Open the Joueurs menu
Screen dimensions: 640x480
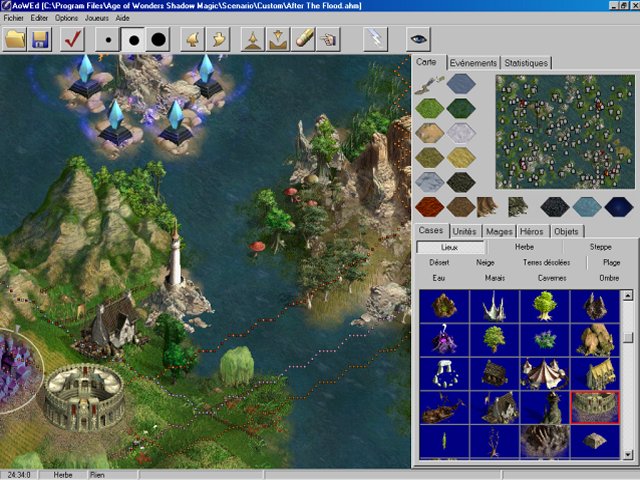pos(97,18)
